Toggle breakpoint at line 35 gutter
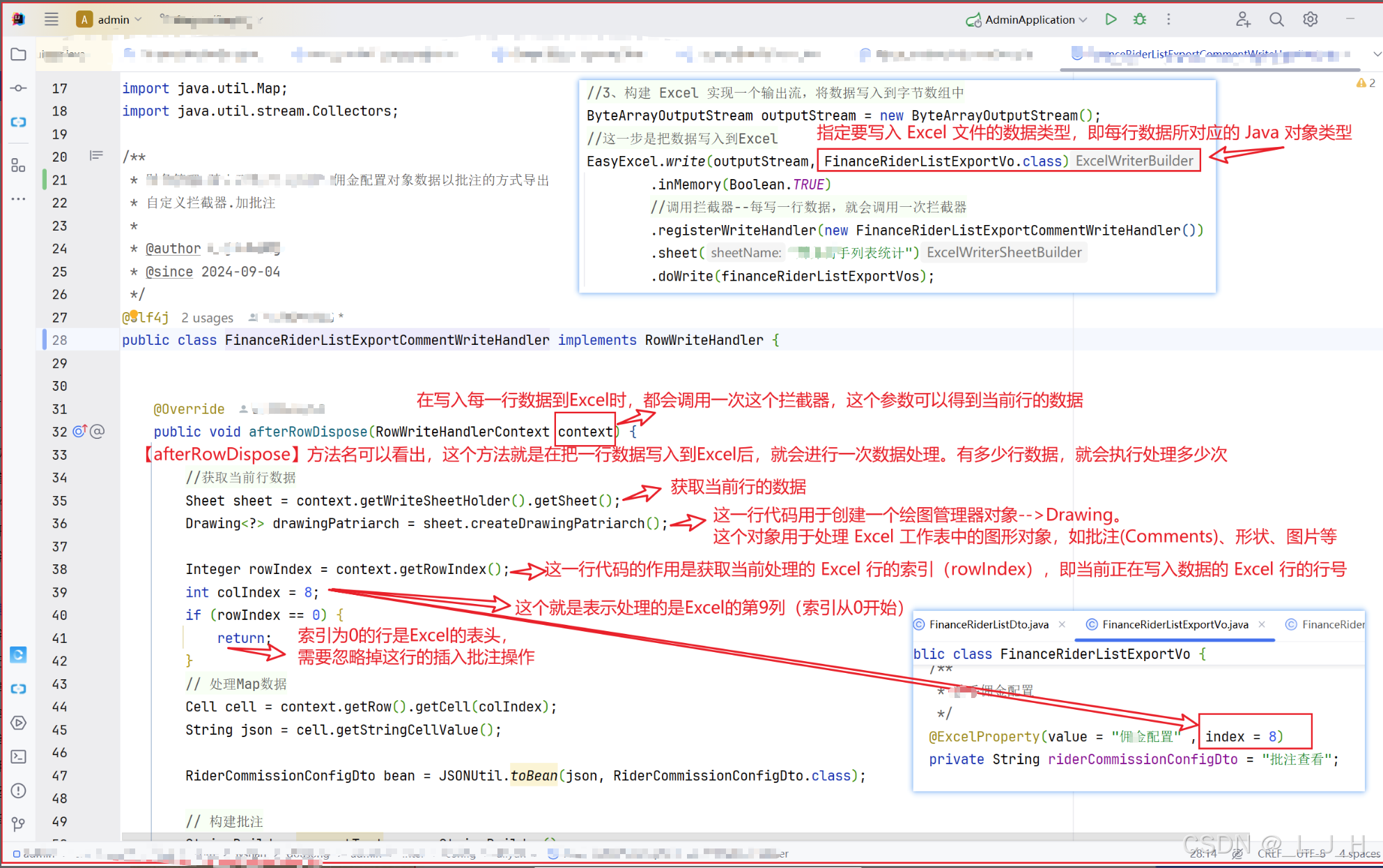Image resolution: width=1383 pixels, height=868 pixels. (x=60, y=501)
